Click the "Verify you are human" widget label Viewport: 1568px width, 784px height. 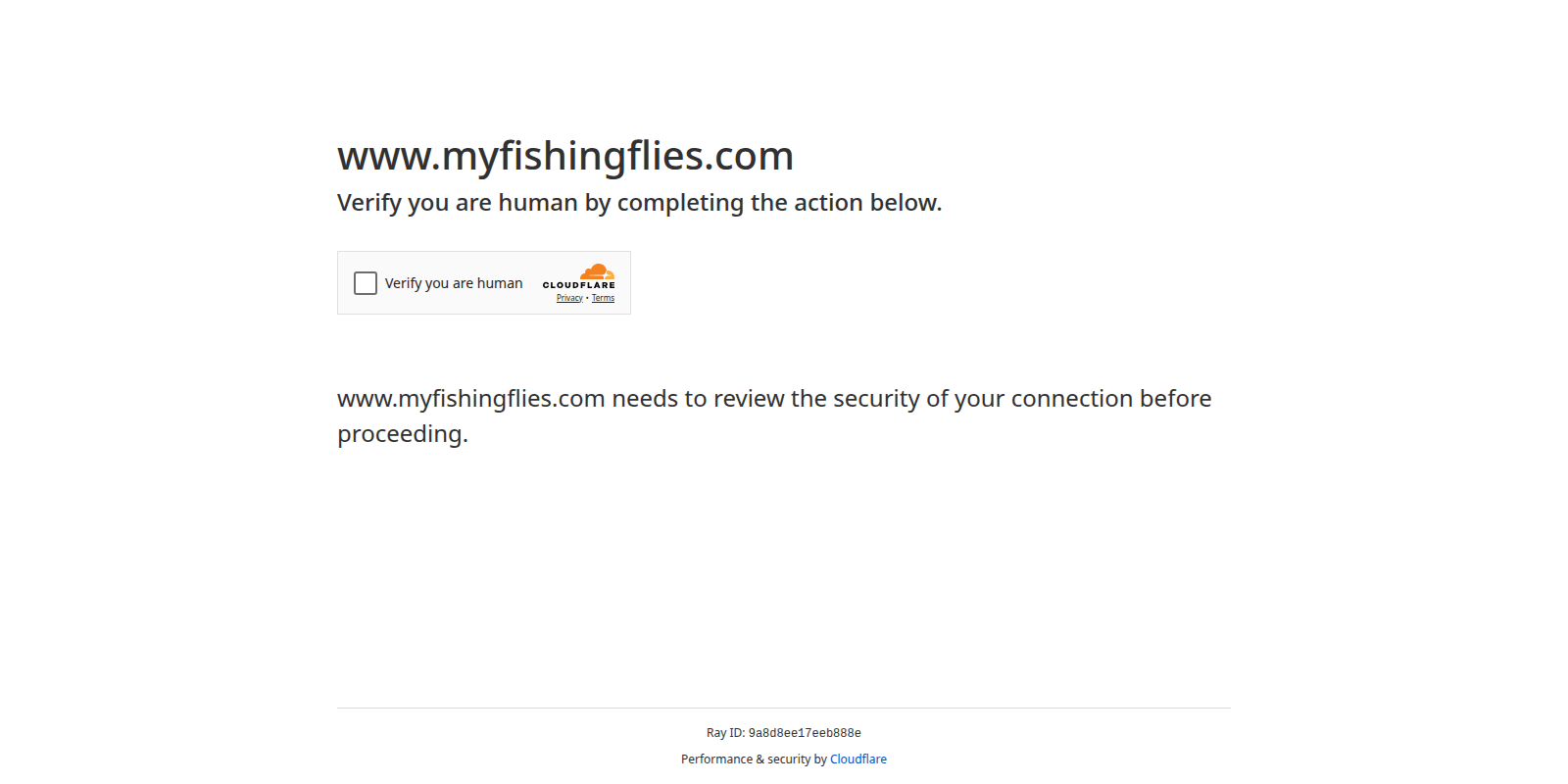(453, 283)
